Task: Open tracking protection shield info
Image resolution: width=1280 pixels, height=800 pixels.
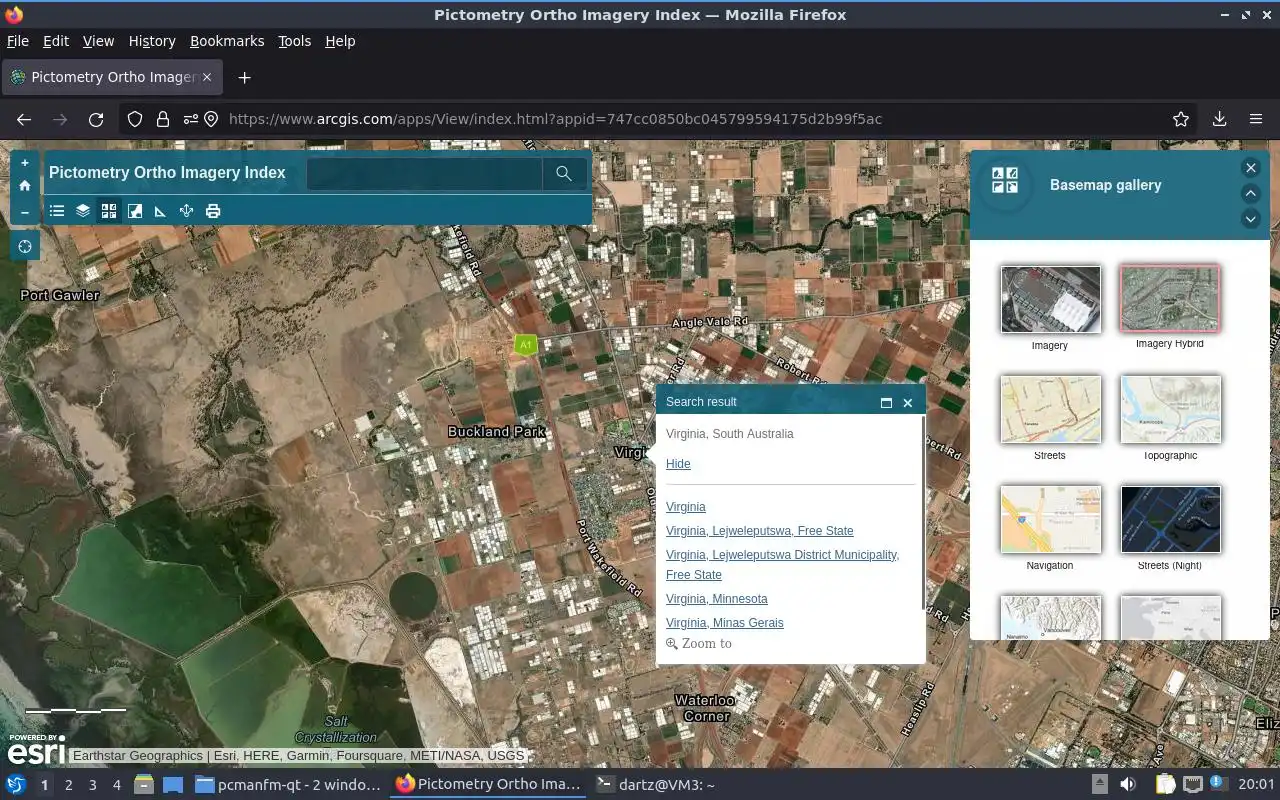Action: click(x=135, y=119)
